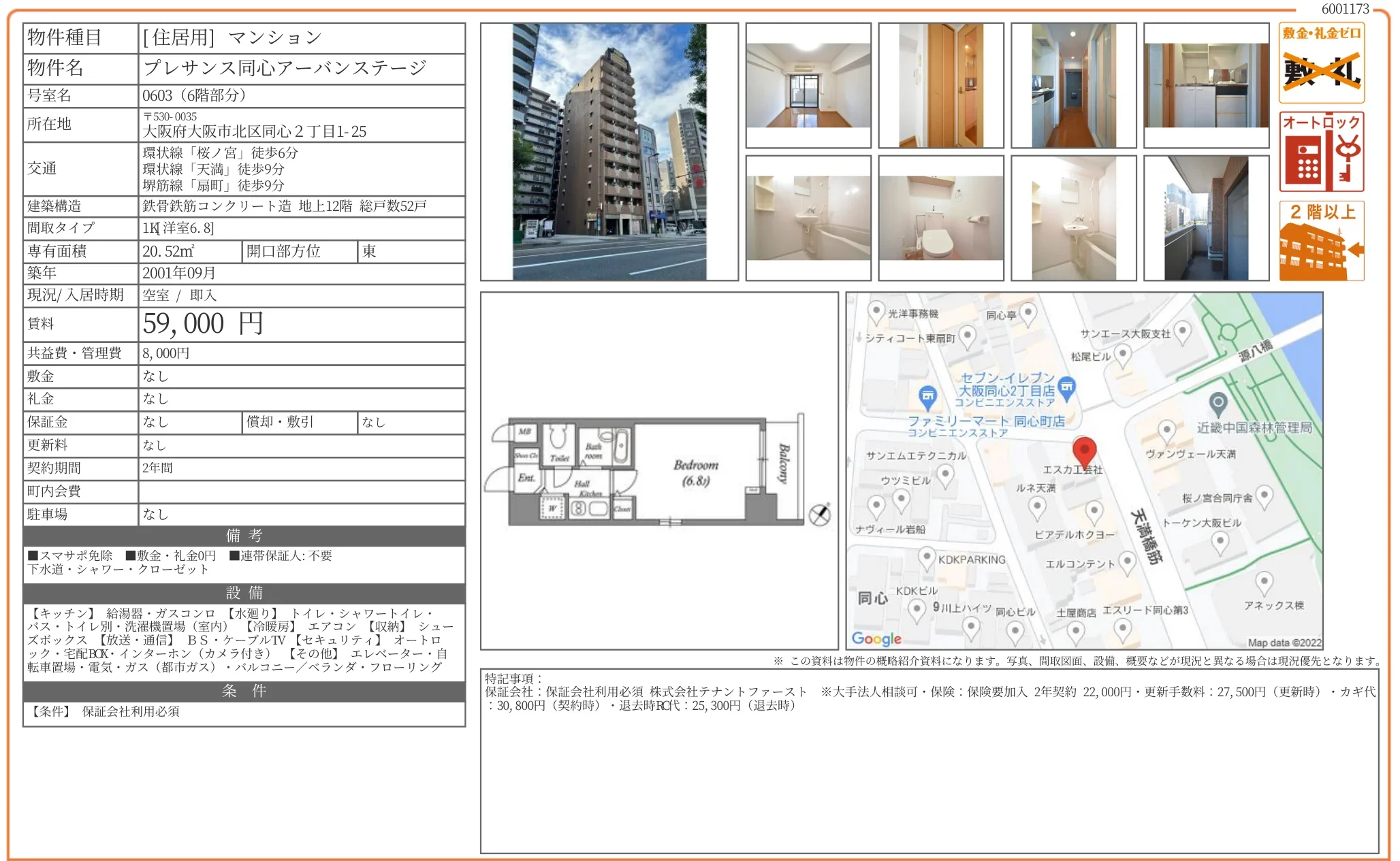Click the 2階以上 building icon
Viewport: 1400px width, 861px height.
(1321, 241)
